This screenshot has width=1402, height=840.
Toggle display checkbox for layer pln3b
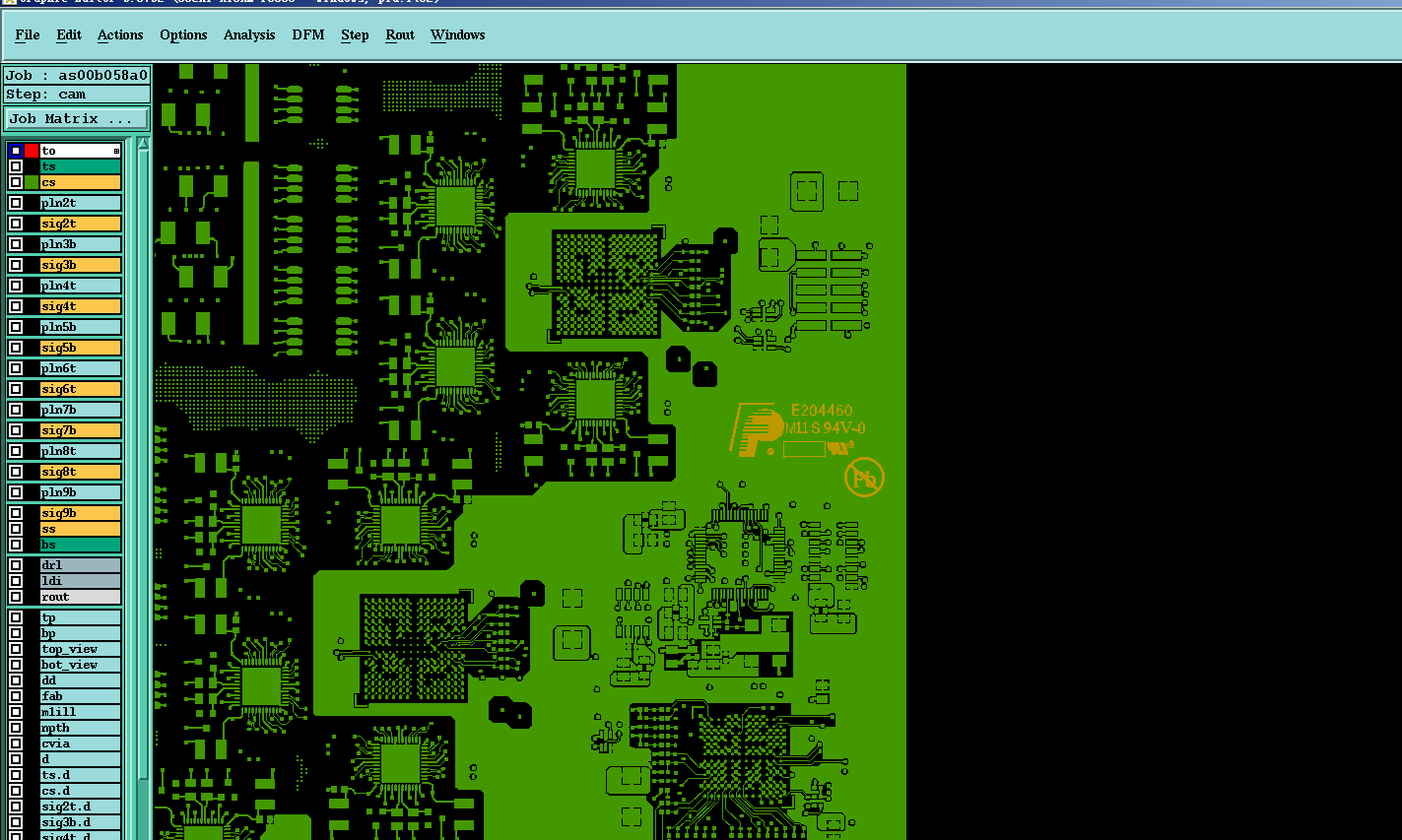point(16,244)
